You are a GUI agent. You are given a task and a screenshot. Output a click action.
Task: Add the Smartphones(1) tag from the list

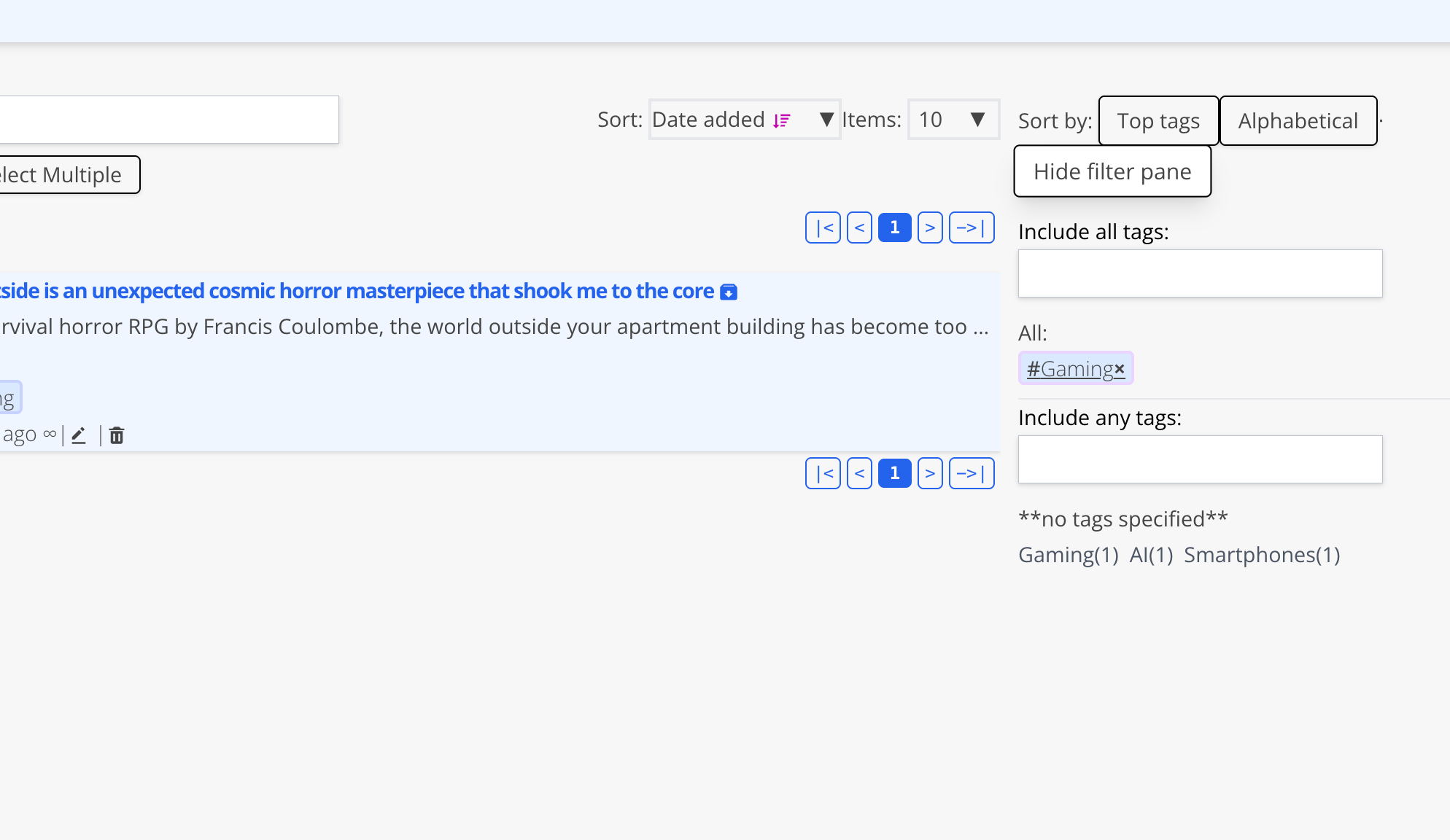coord(1262,555)
